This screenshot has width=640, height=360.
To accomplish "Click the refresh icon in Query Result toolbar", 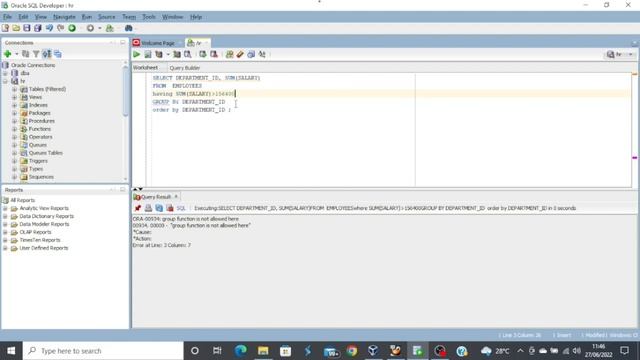I will pyautogui.click(x=159, y=208).
